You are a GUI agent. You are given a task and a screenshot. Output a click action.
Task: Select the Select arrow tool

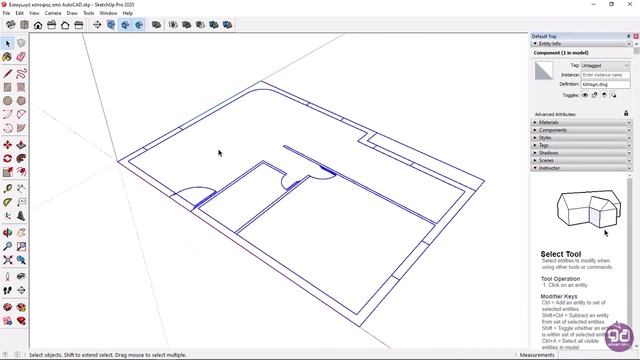coord(8,43)
